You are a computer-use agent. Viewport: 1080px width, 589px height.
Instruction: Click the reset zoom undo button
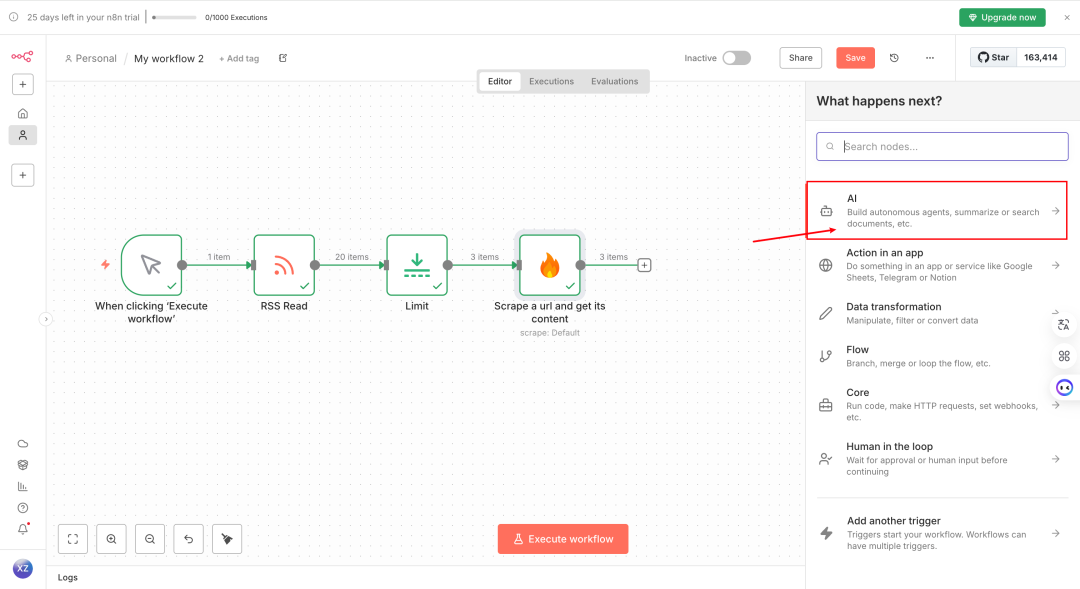(x=189, y=539)
